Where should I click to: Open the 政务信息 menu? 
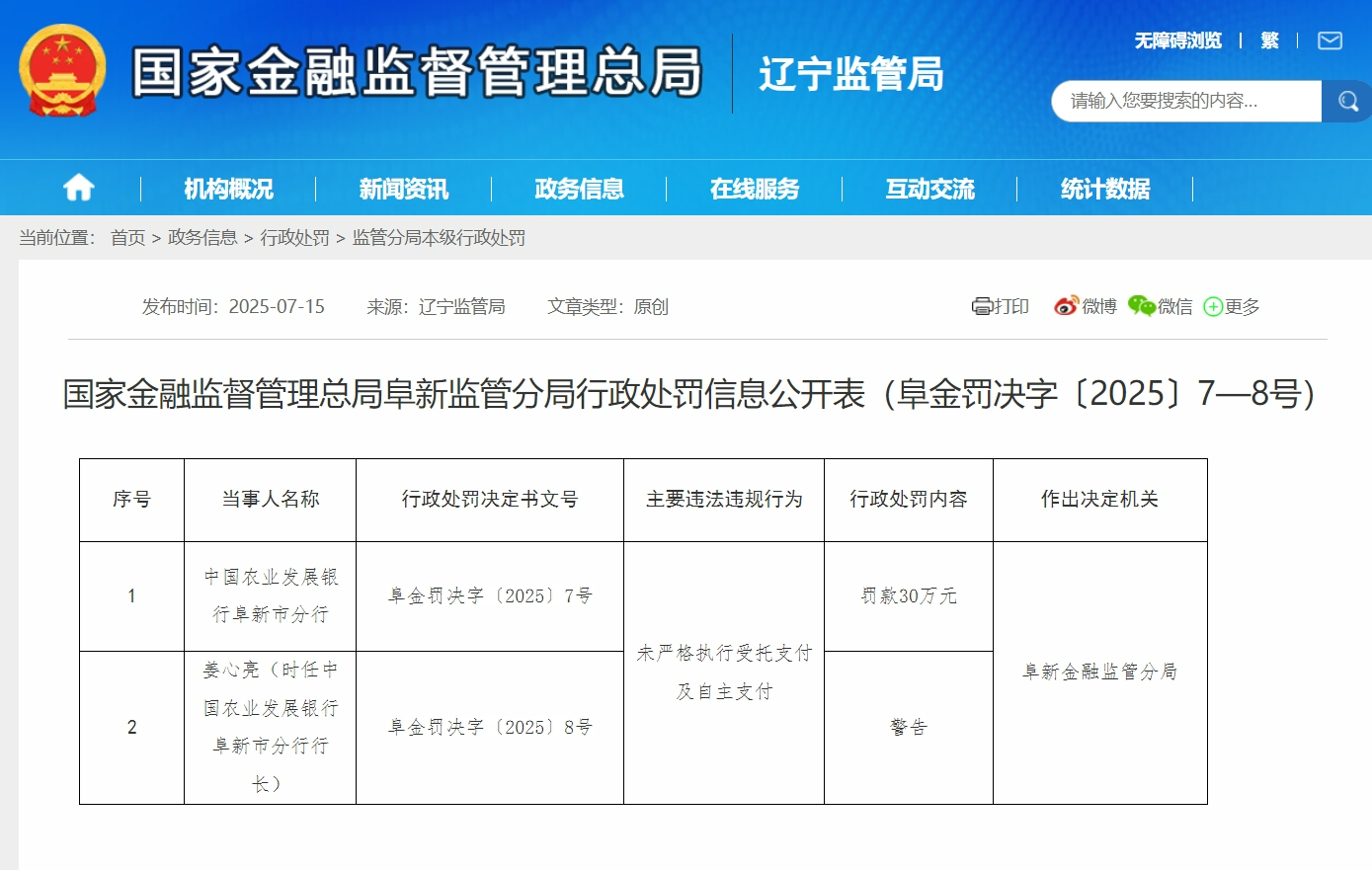579,189
